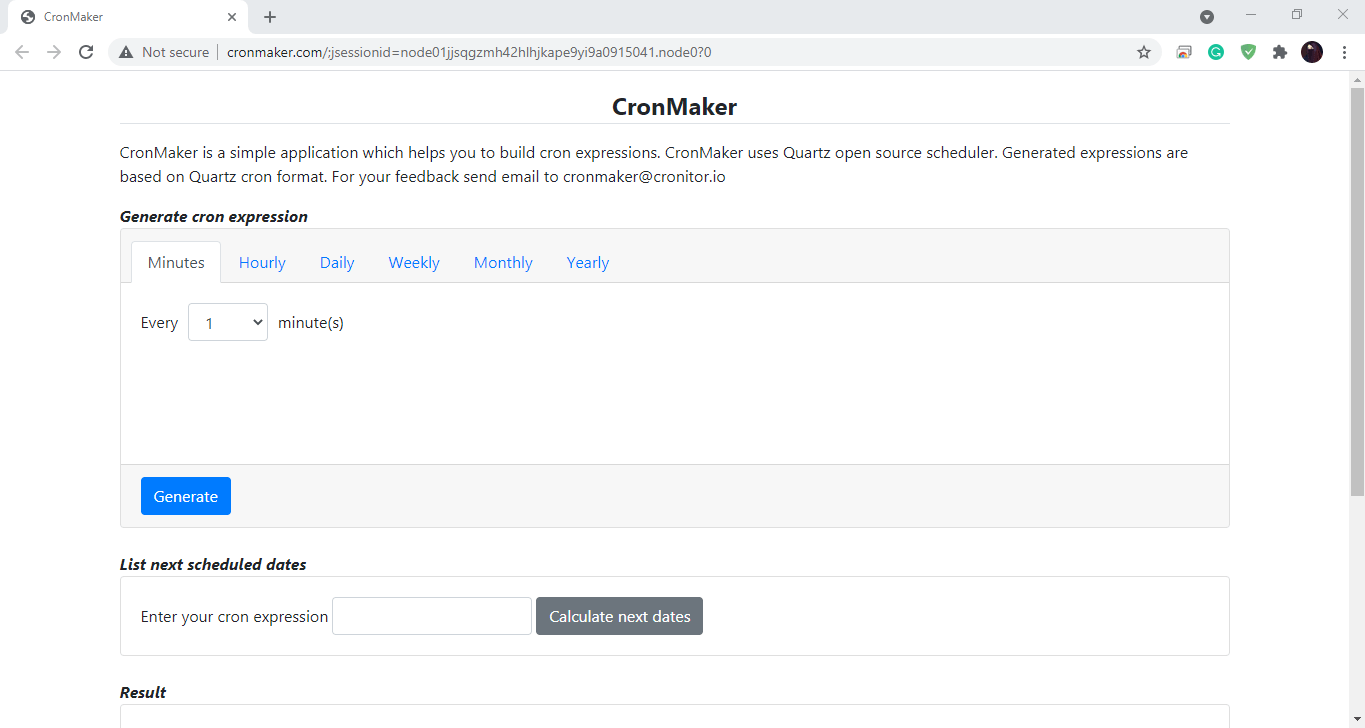The image size is (1365, 728).
Task: Bookmark this page with the star icon
Action: point(1144,52)
